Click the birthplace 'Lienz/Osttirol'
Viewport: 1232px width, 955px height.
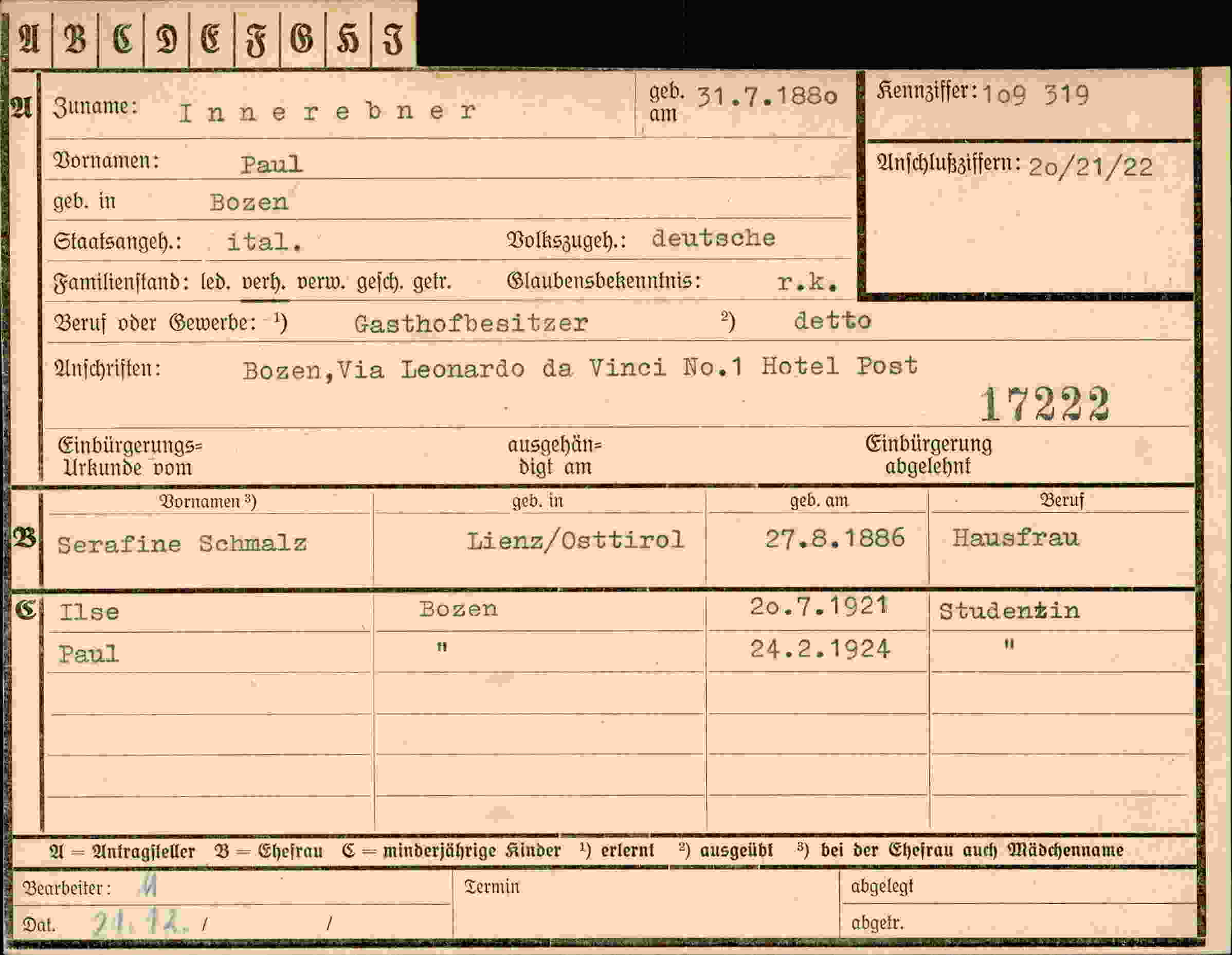(575, 540)
